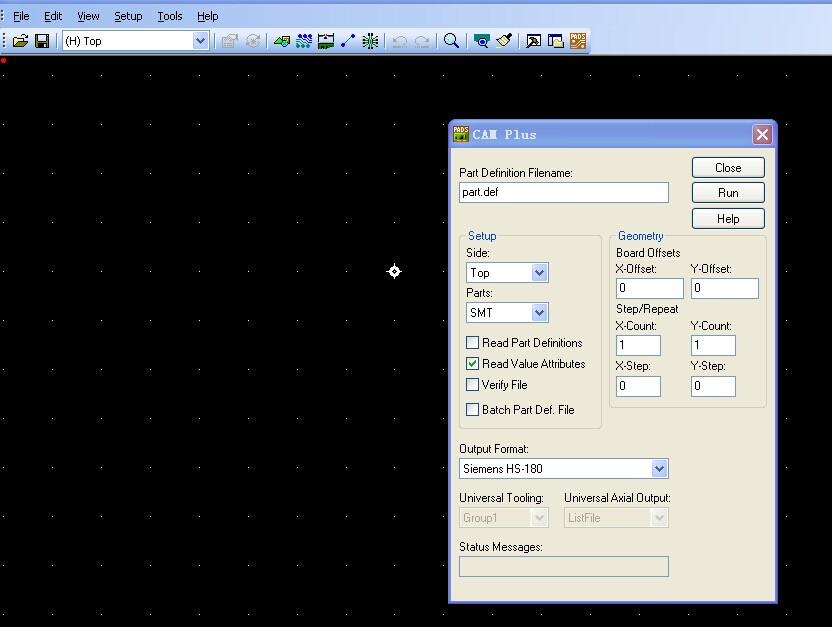Click the blue wavy rows toolbar icon

coord(304,41)
